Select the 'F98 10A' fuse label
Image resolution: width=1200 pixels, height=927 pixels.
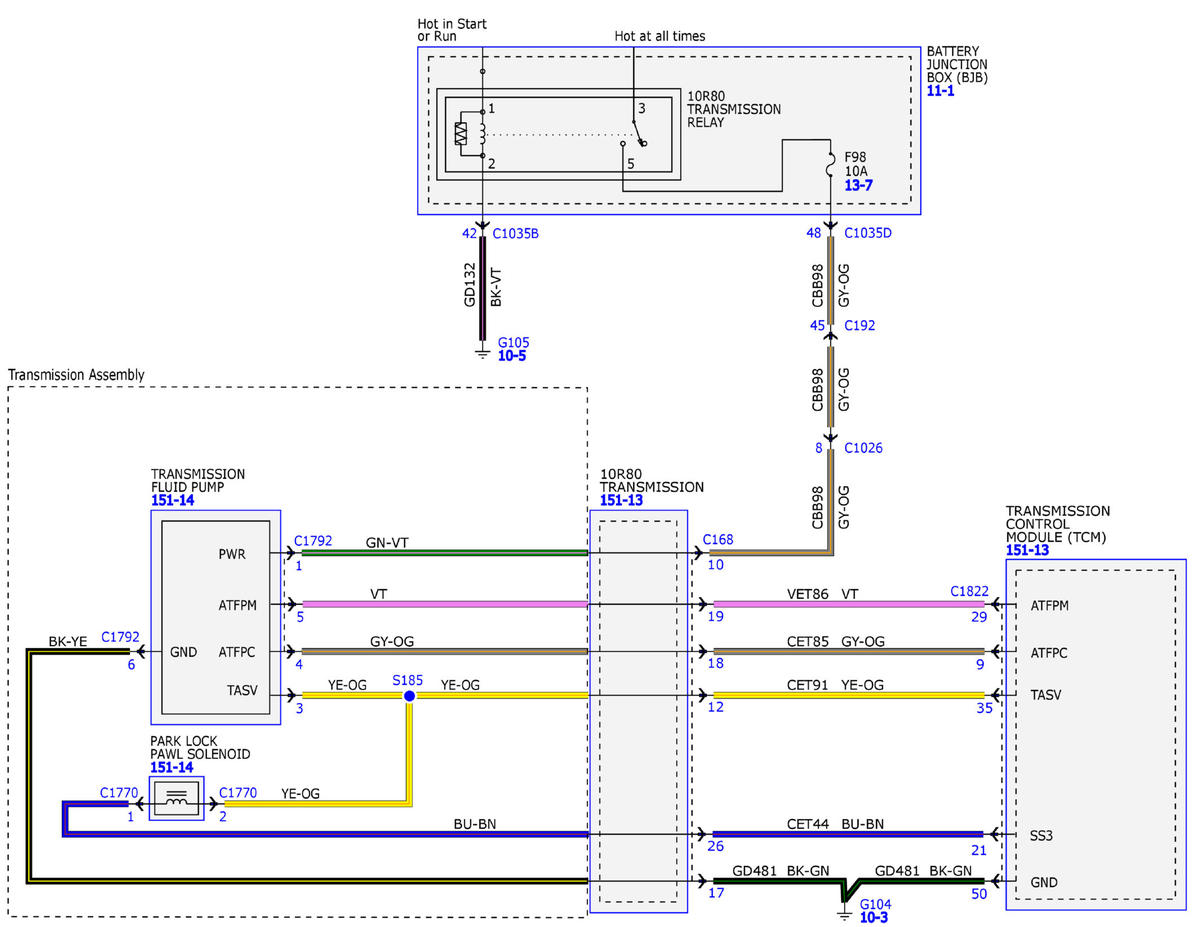coord(856,165)
